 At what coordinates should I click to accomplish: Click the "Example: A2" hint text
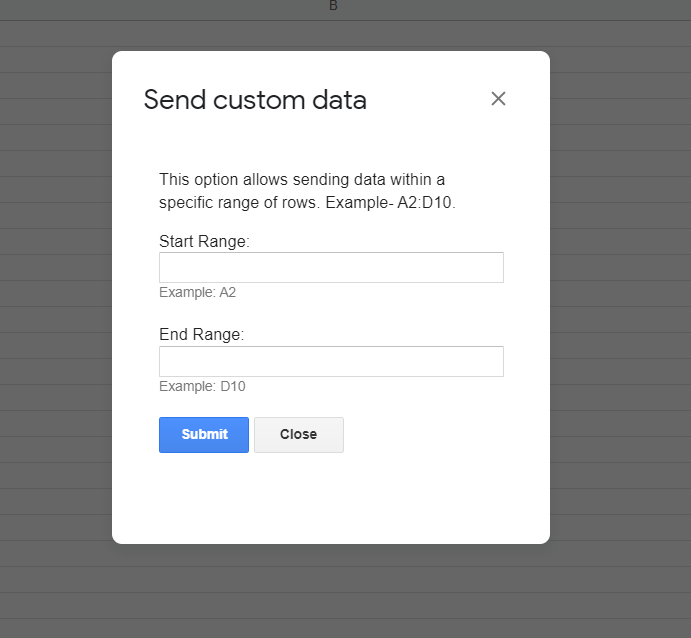tap(197, 292)
